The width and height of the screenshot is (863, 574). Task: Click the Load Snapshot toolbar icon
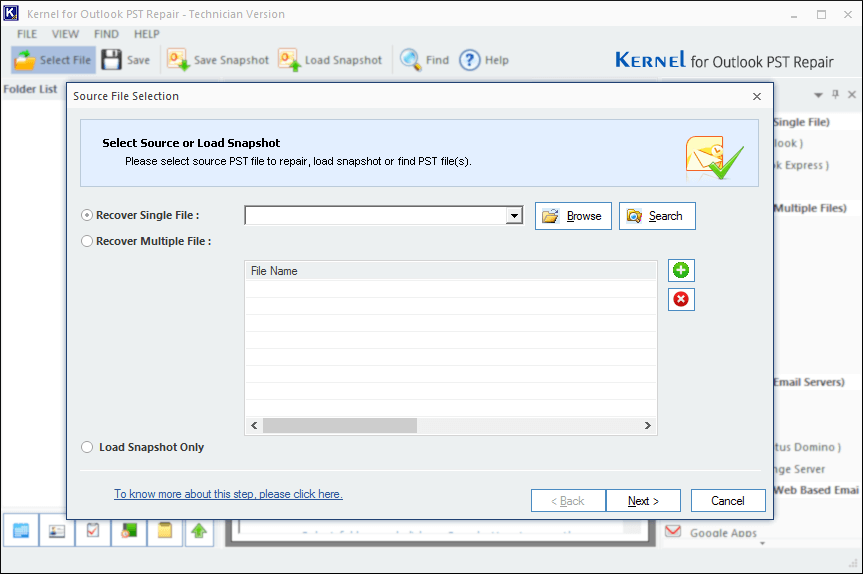click(290, 60)
